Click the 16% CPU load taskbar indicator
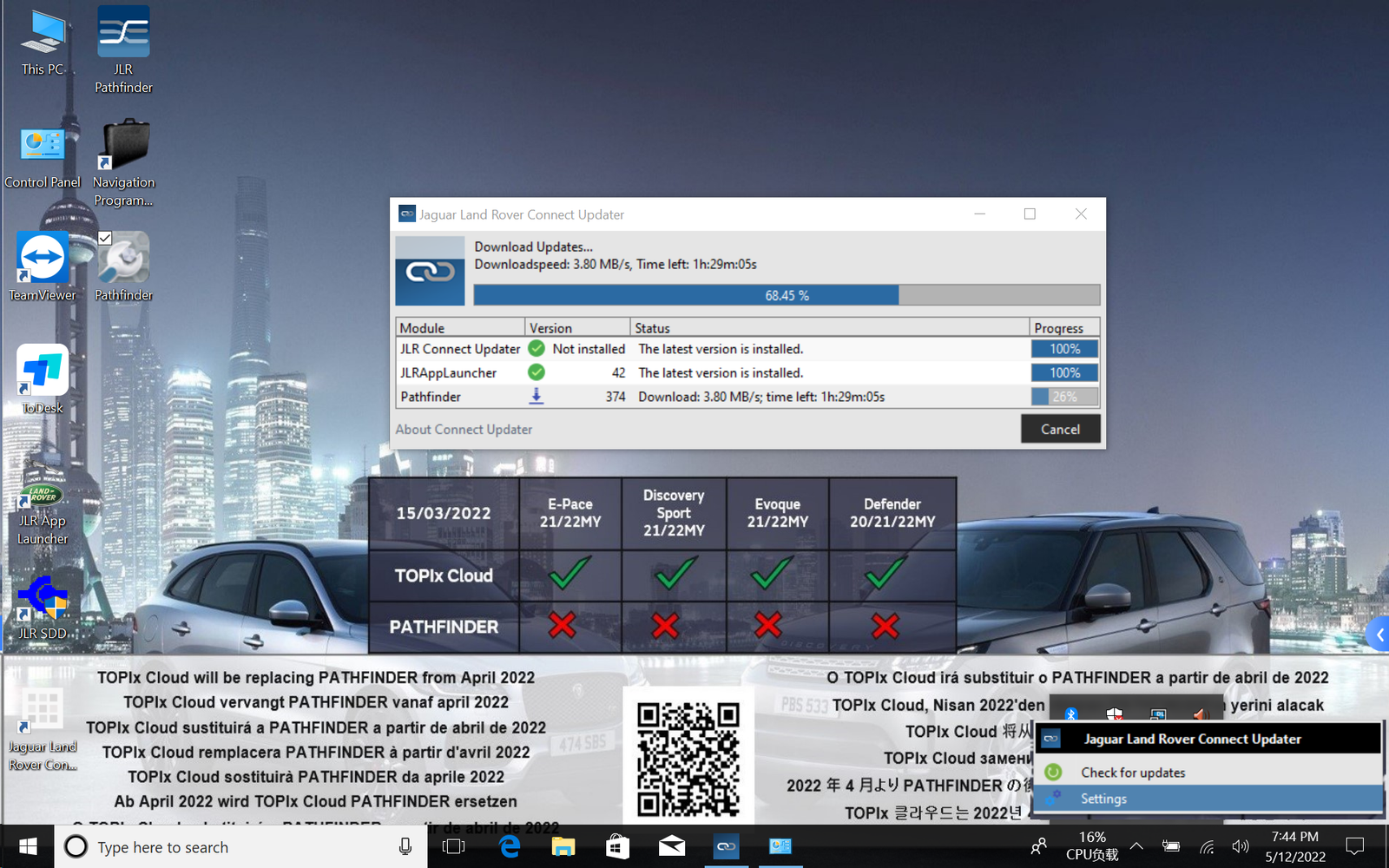The image size is (1389, 868). pos(1092,846)
